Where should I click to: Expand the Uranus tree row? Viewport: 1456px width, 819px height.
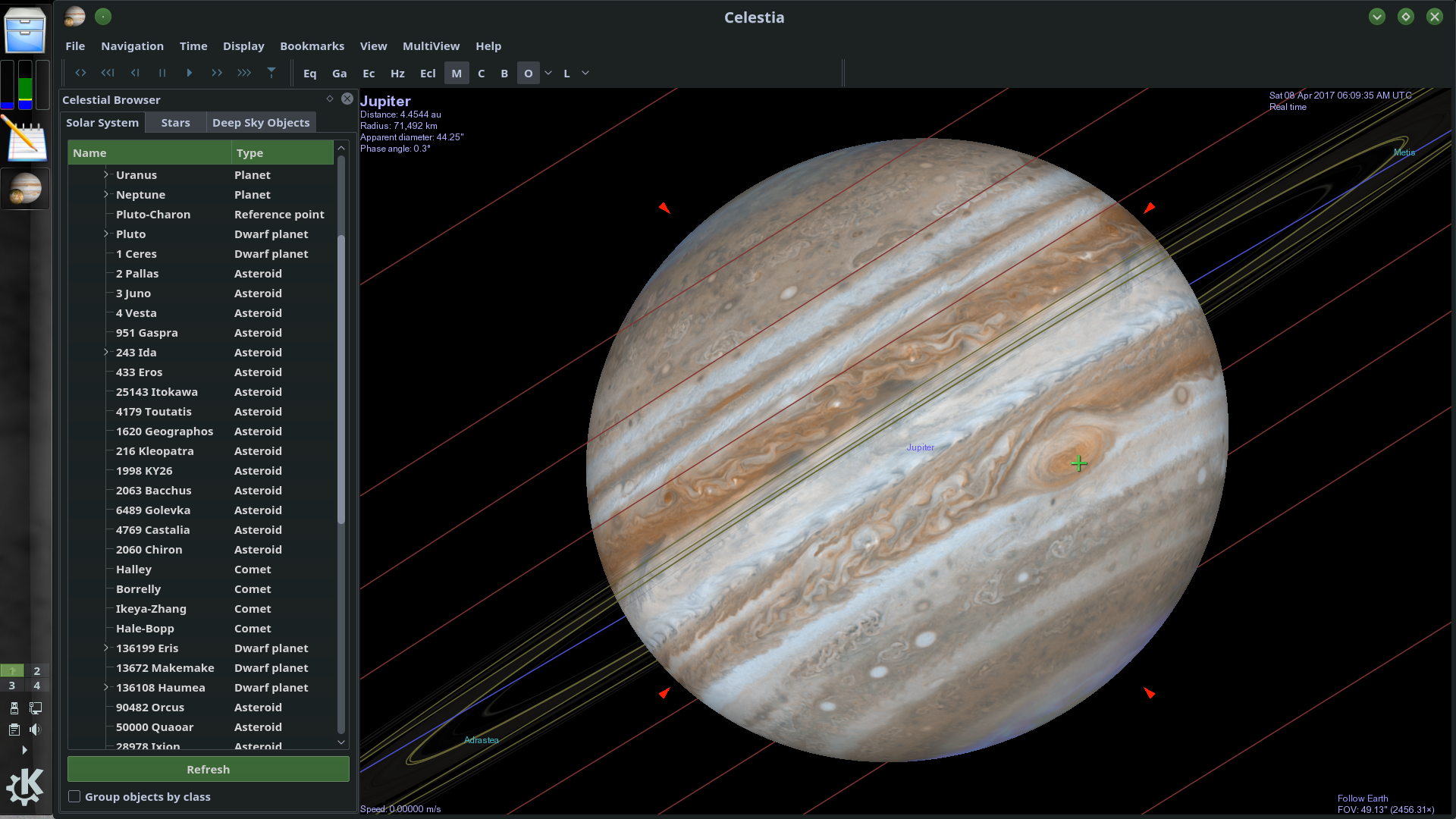106,175
